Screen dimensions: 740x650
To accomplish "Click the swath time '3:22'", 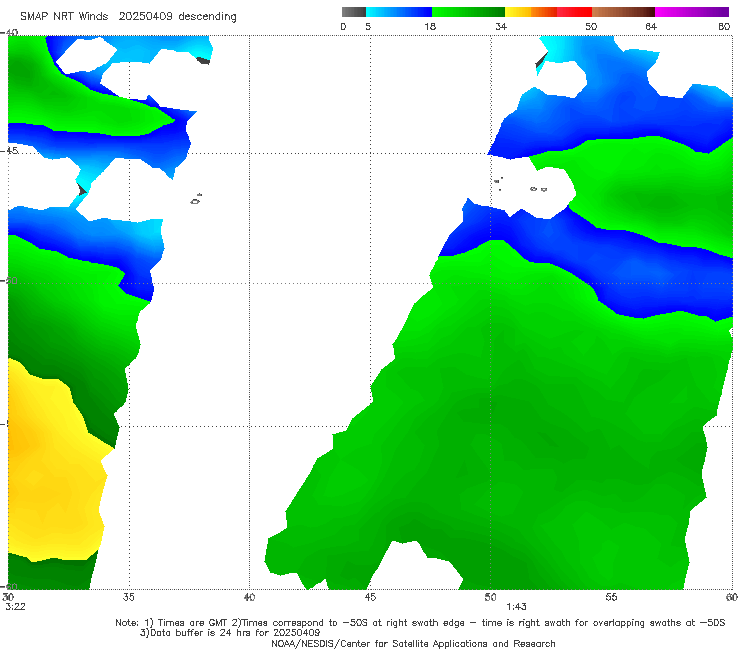I will 15,607.
